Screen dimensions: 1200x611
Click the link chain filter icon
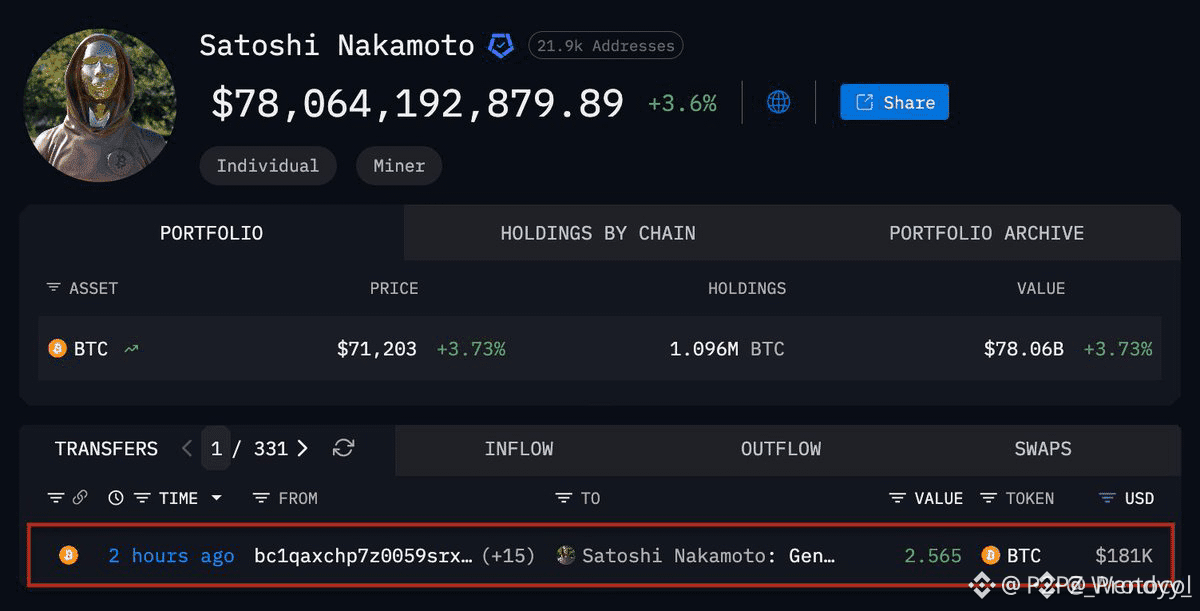point(80,497)
